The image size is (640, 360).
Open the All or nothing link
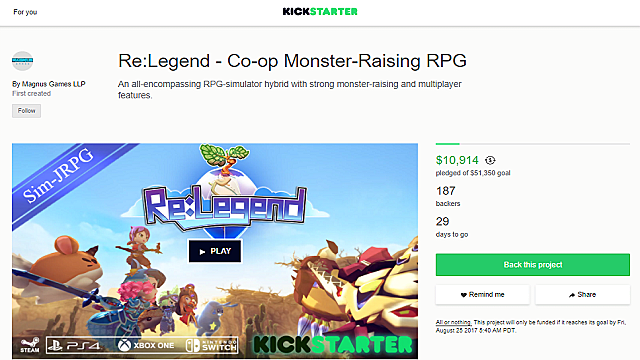pos(453,322)
